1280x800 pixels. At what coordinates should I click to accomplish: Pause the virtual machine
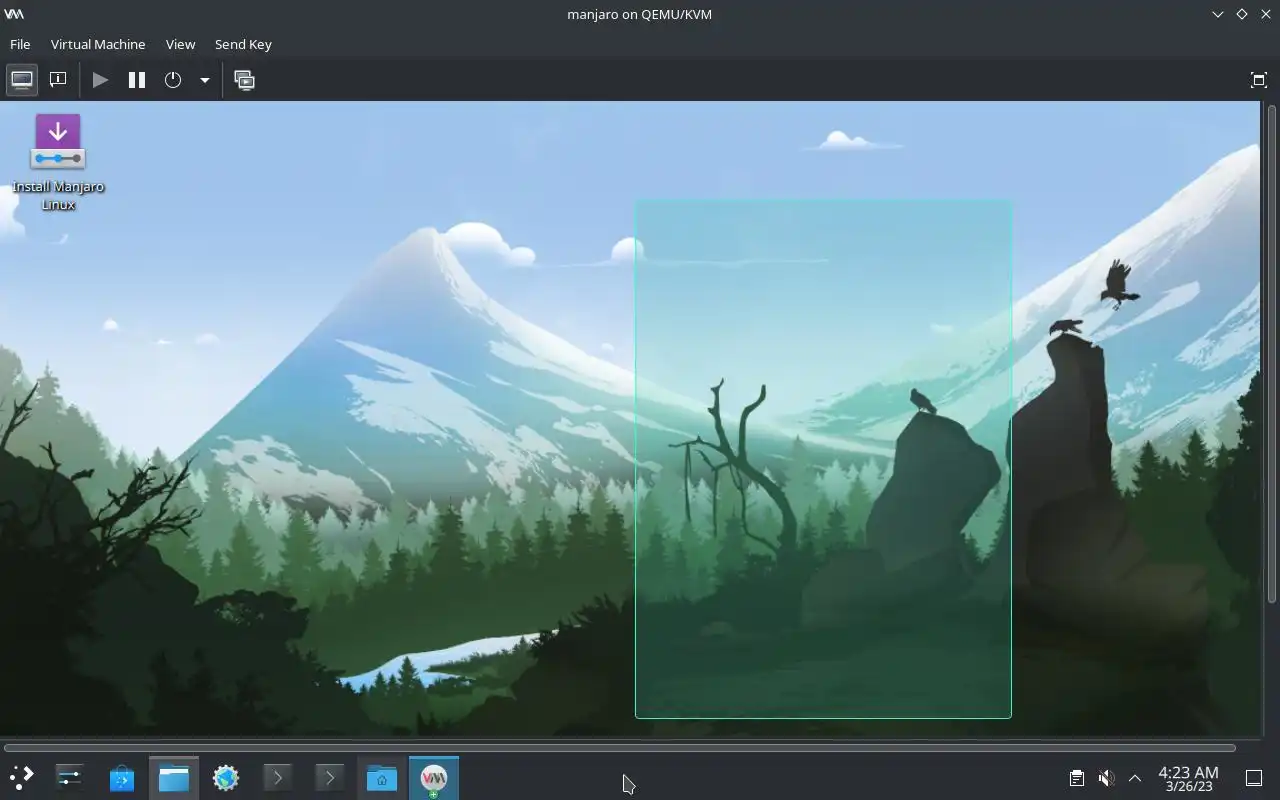coord(137,80)
